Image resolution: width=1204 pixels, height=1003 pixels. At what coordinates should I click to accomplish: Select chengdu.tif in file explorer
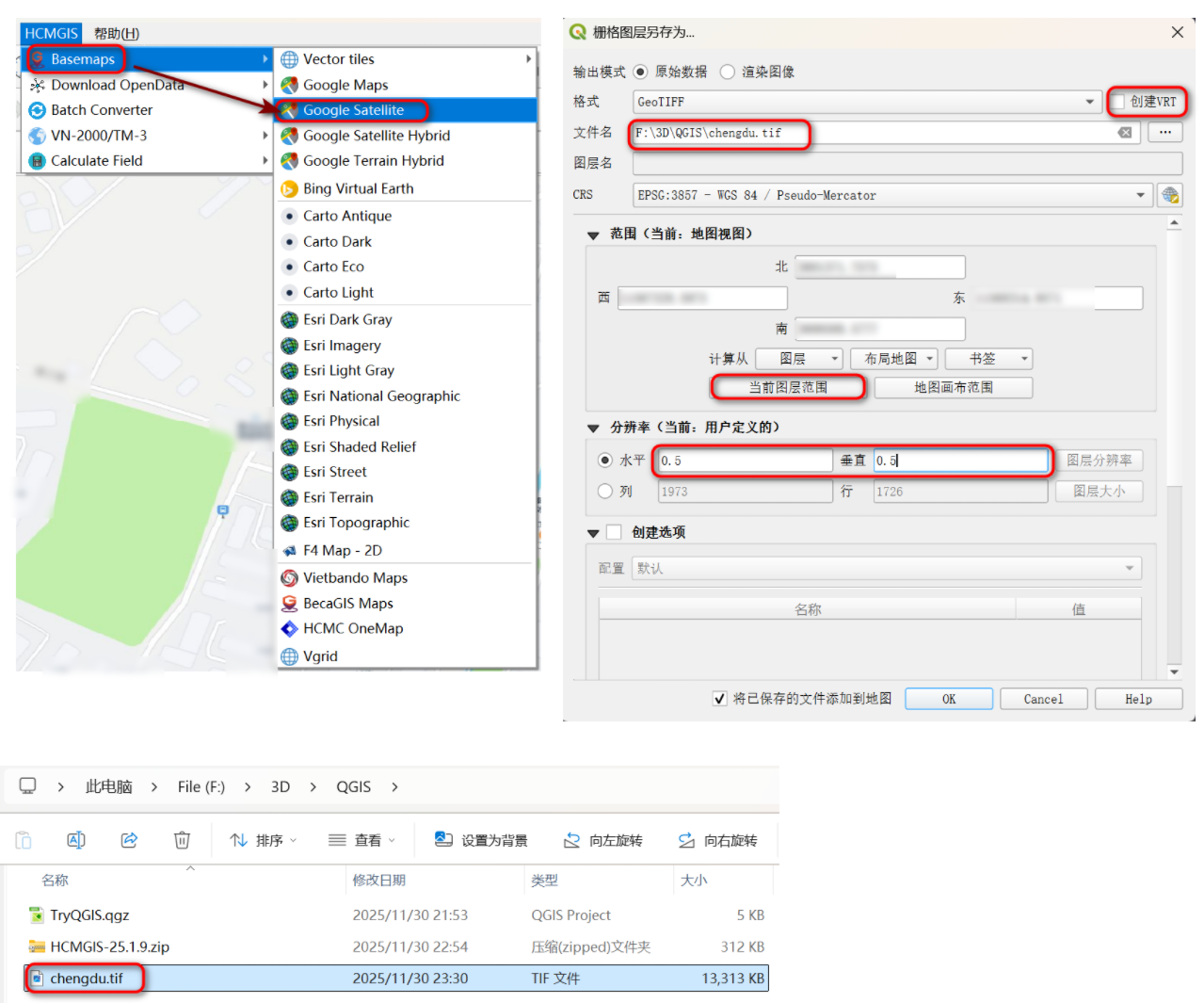(395, 979)
